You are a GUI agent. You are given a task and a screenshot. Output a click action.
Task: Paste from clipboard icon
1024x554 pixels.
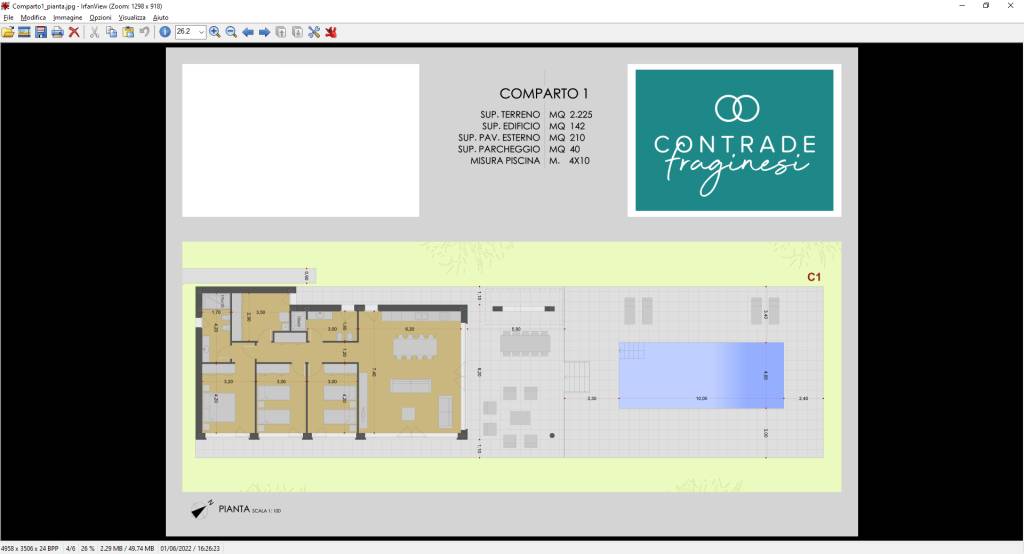[x=128, y=32]
